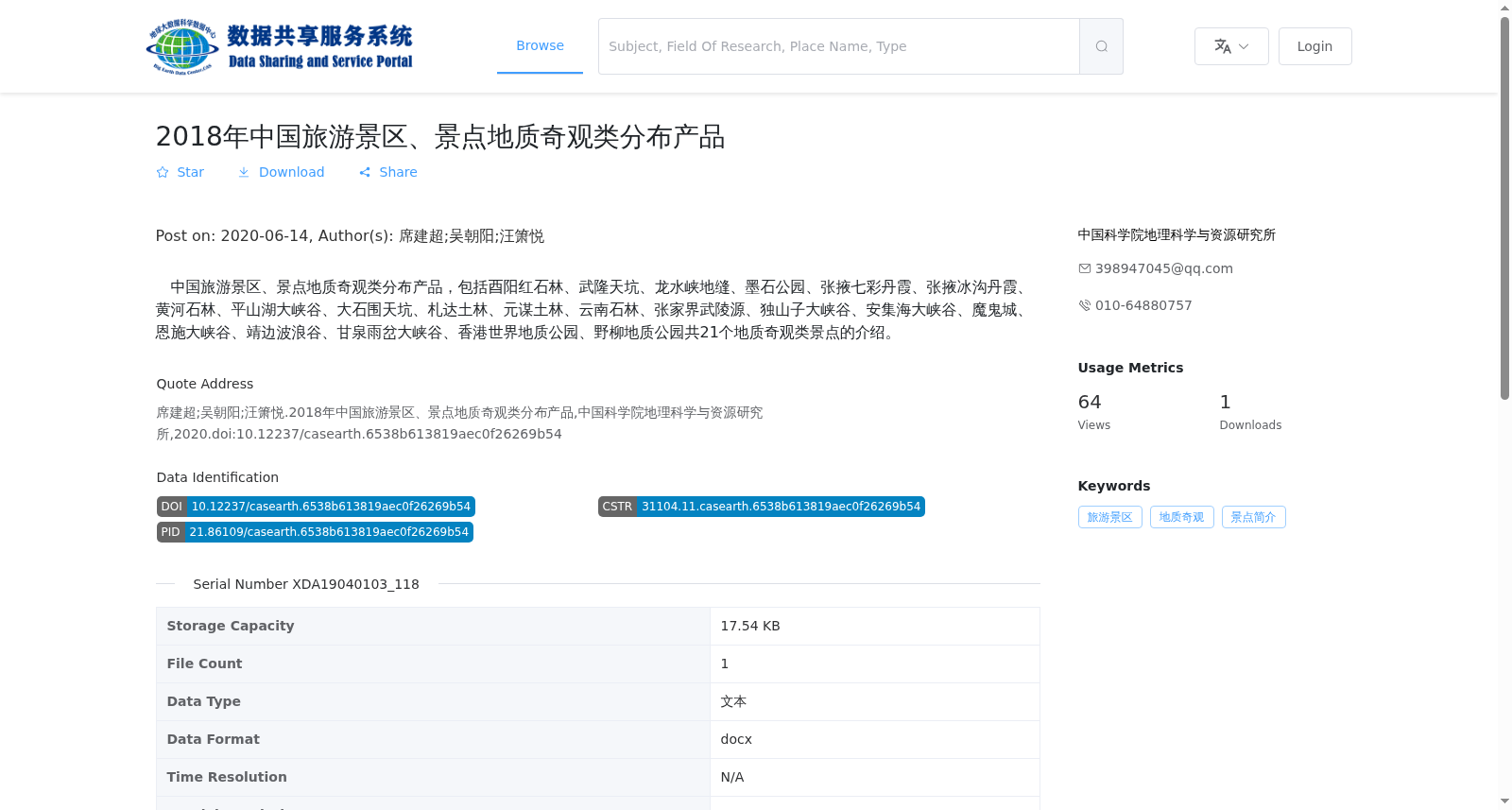Select the 景点简介 keyword tag

[x=1254, y=517]
